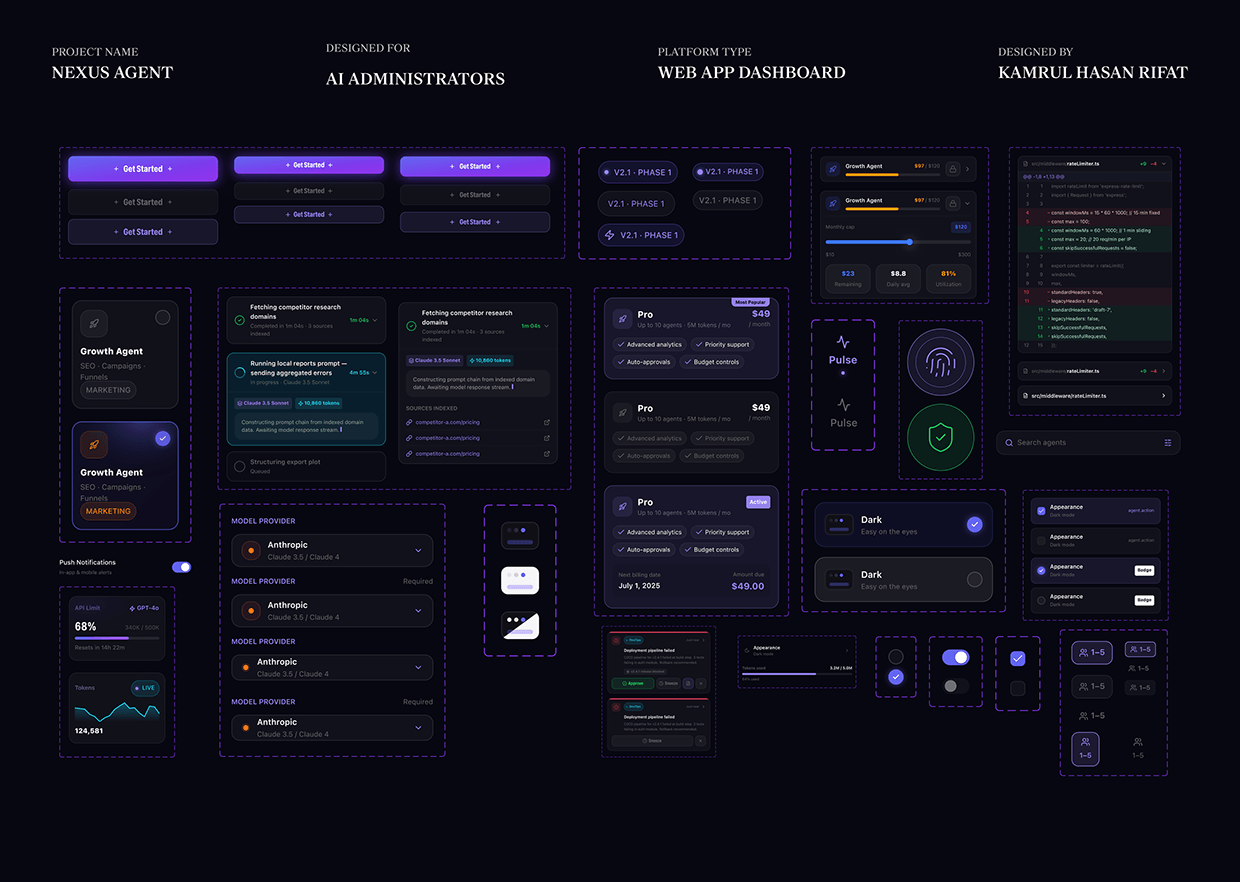Click monitor icon on the selected Dark theme card

click(837, 524)
